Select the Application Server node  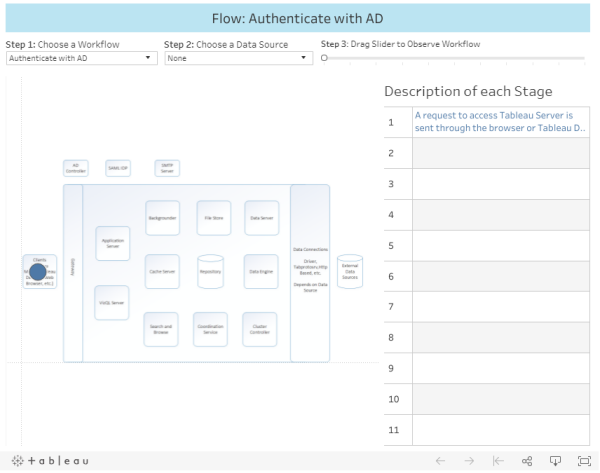[x=113, y=243]
